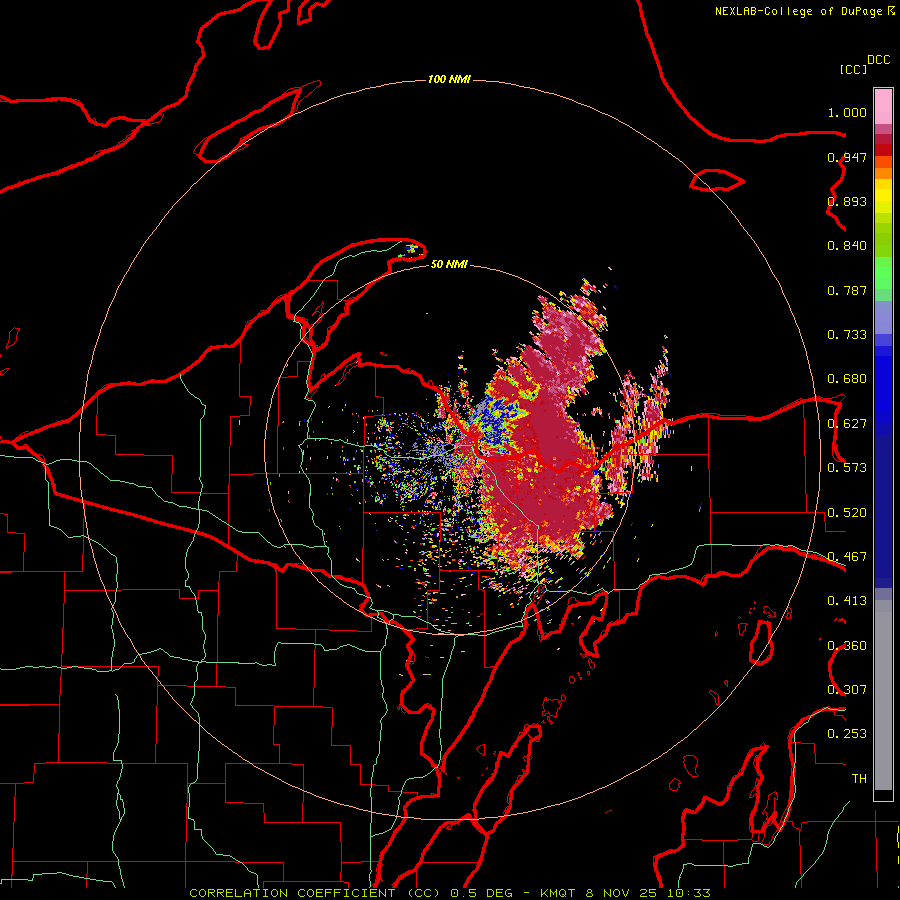This screenshot has width=900, height=900.
Task: Select the 0.680 scale value
Action: (x=847, y=379)
